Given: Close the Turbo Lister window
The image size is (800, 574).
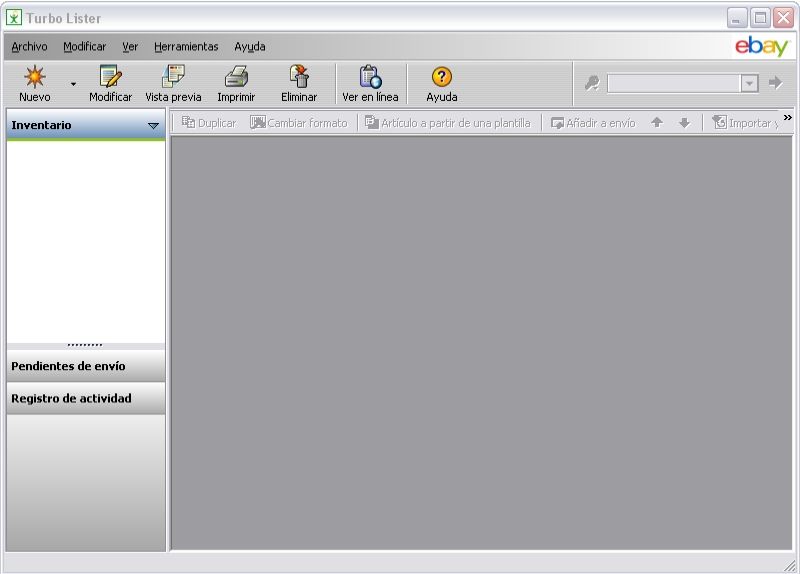Looking at the screenshot, I should (783, 18).
